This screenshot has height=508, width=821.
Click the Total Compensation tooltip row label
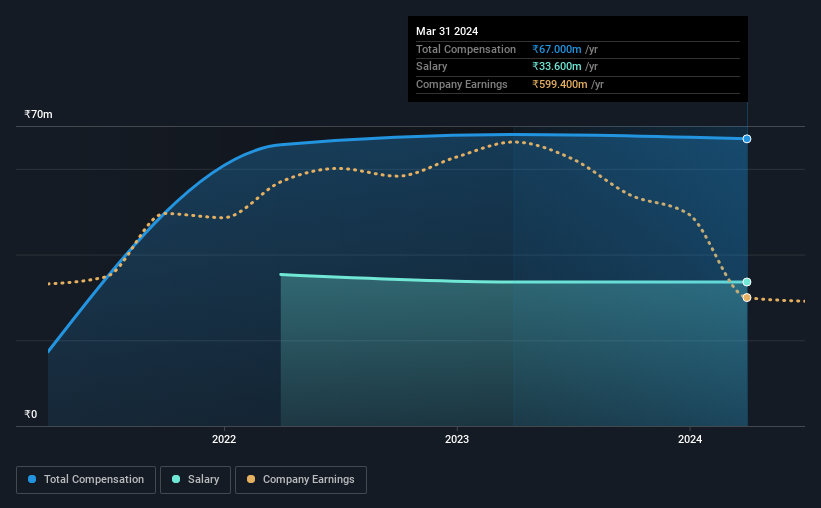tap(466, 49)
